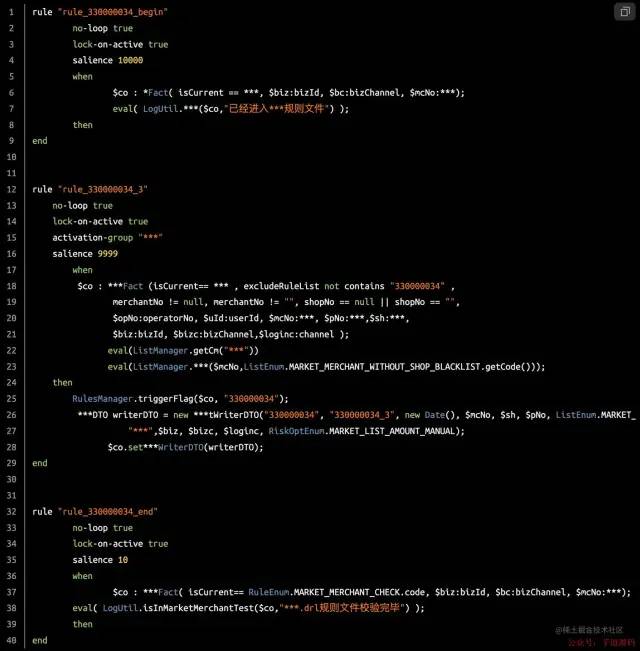Click line number 40 in gutter
640x651 pixels.
[x=12, y=640]
